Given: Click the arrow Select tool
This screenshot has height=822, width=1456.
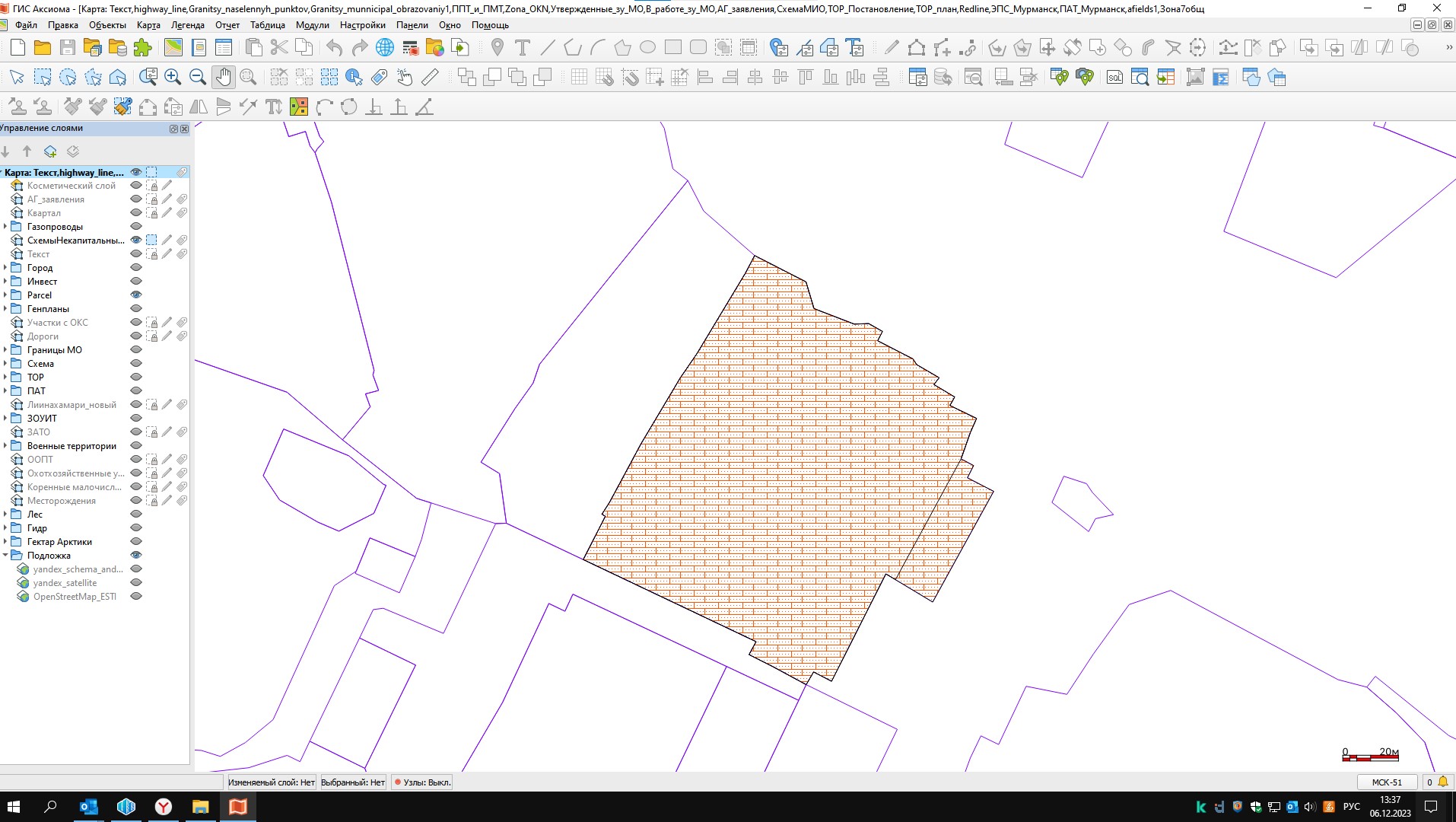Looking at the screenshot, I should (x=17, y=77).
